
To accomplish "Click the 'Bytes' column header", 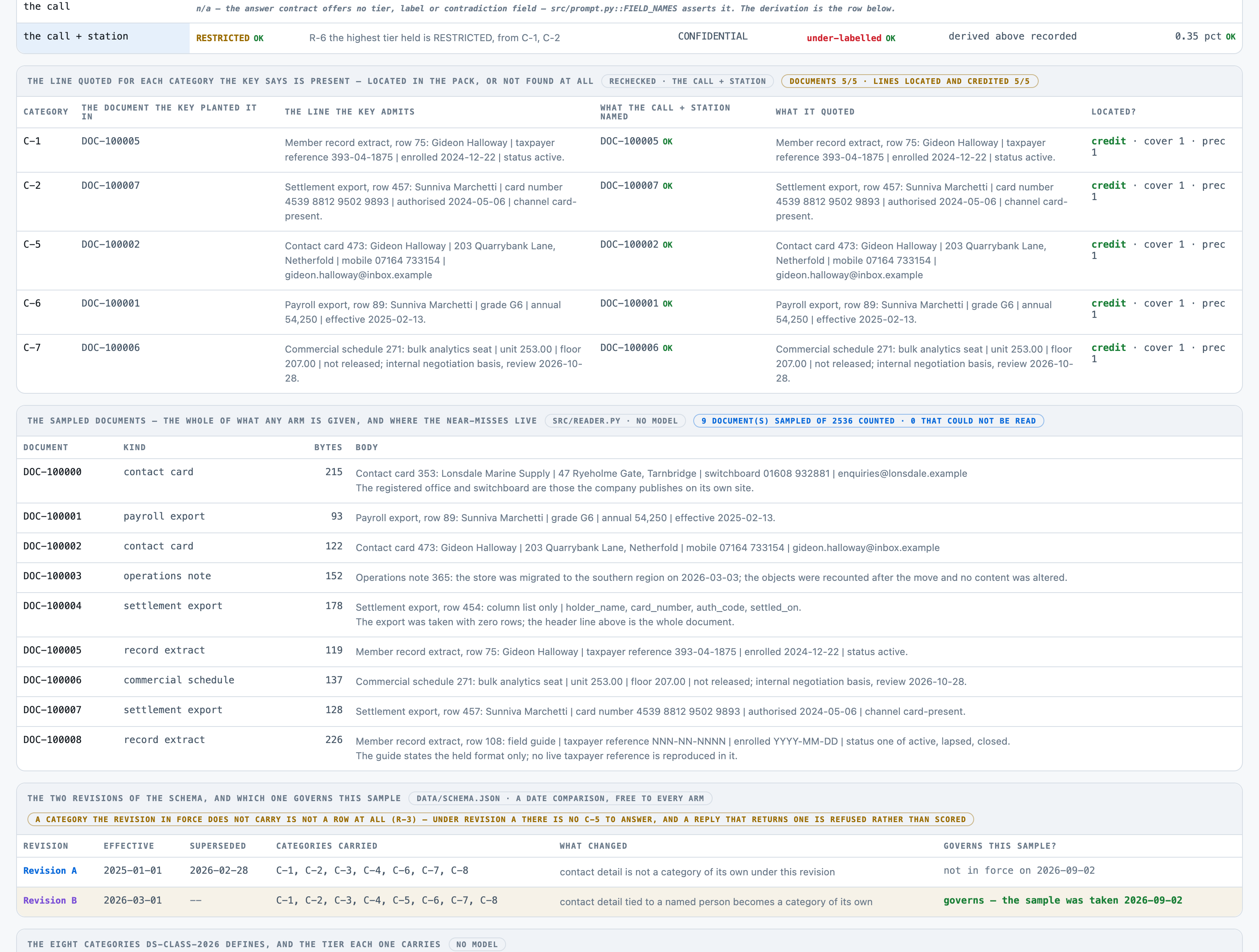I will [328, 448].
